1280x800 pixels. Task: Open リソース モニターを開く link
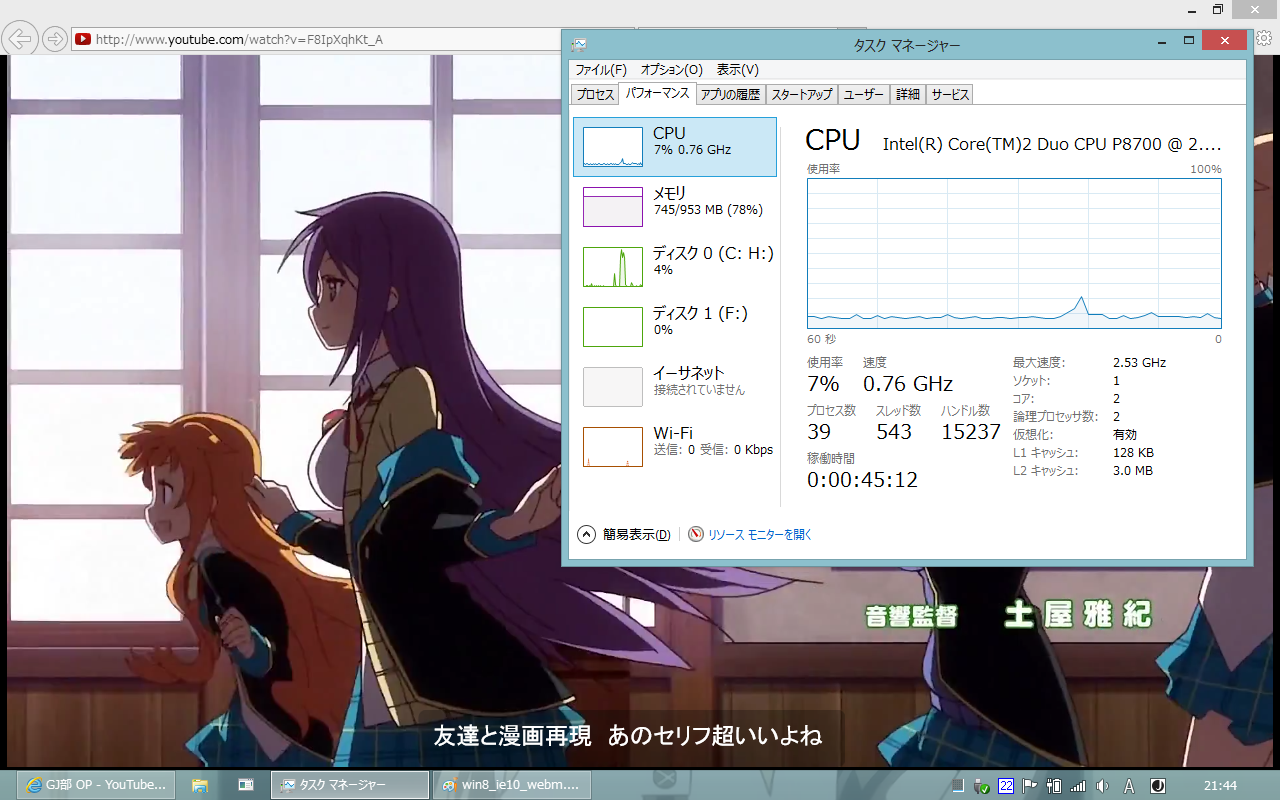[760, 535]
